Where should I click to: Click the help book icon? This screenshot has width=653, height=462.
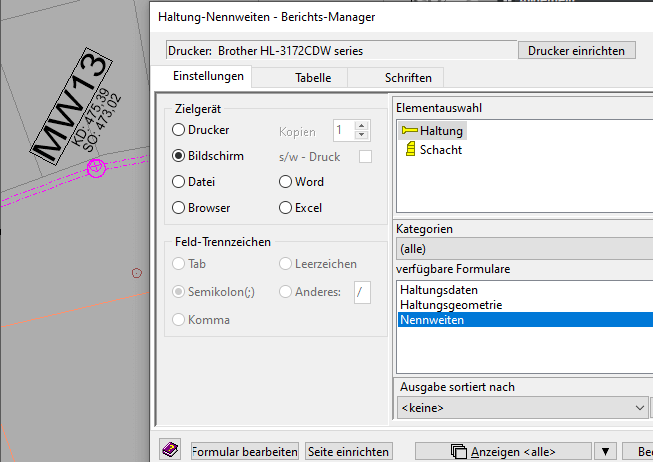[x=170, y=451]
